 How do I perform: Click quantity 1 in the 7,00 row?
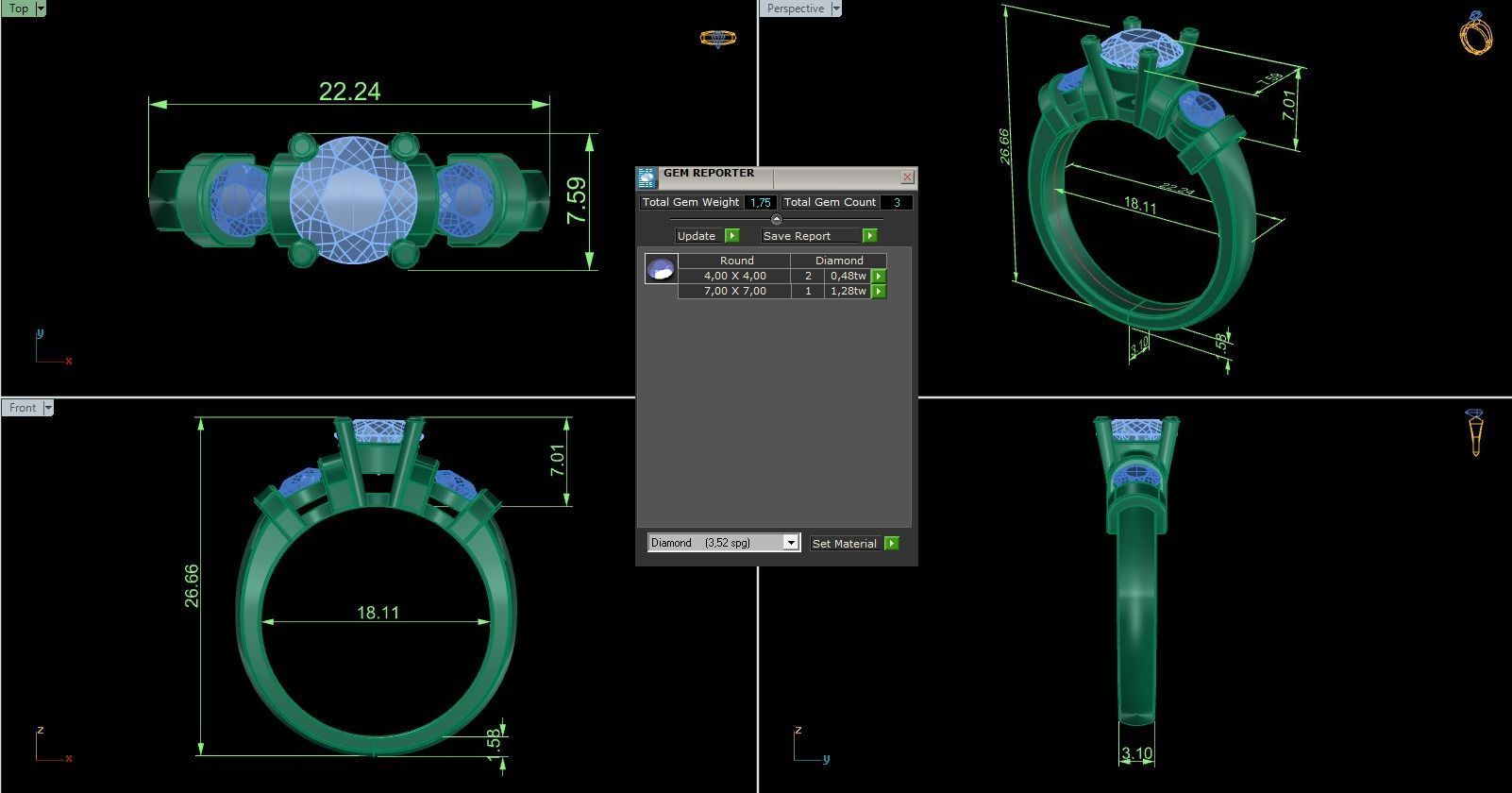[x=808, y=292]
